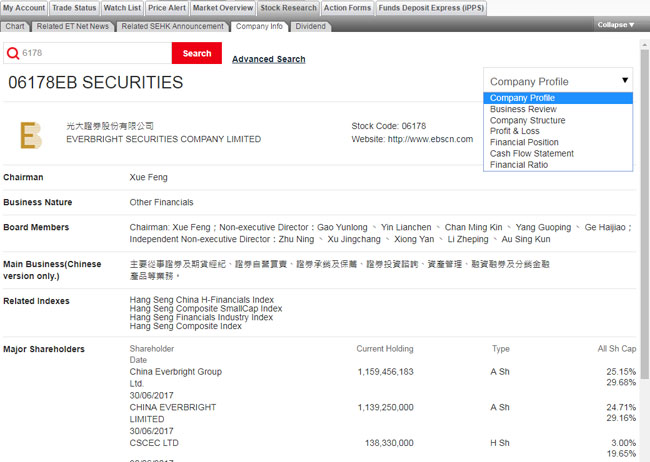Open the Market Overview tab
Screen dimensions: 650x462
click(223, 8)
